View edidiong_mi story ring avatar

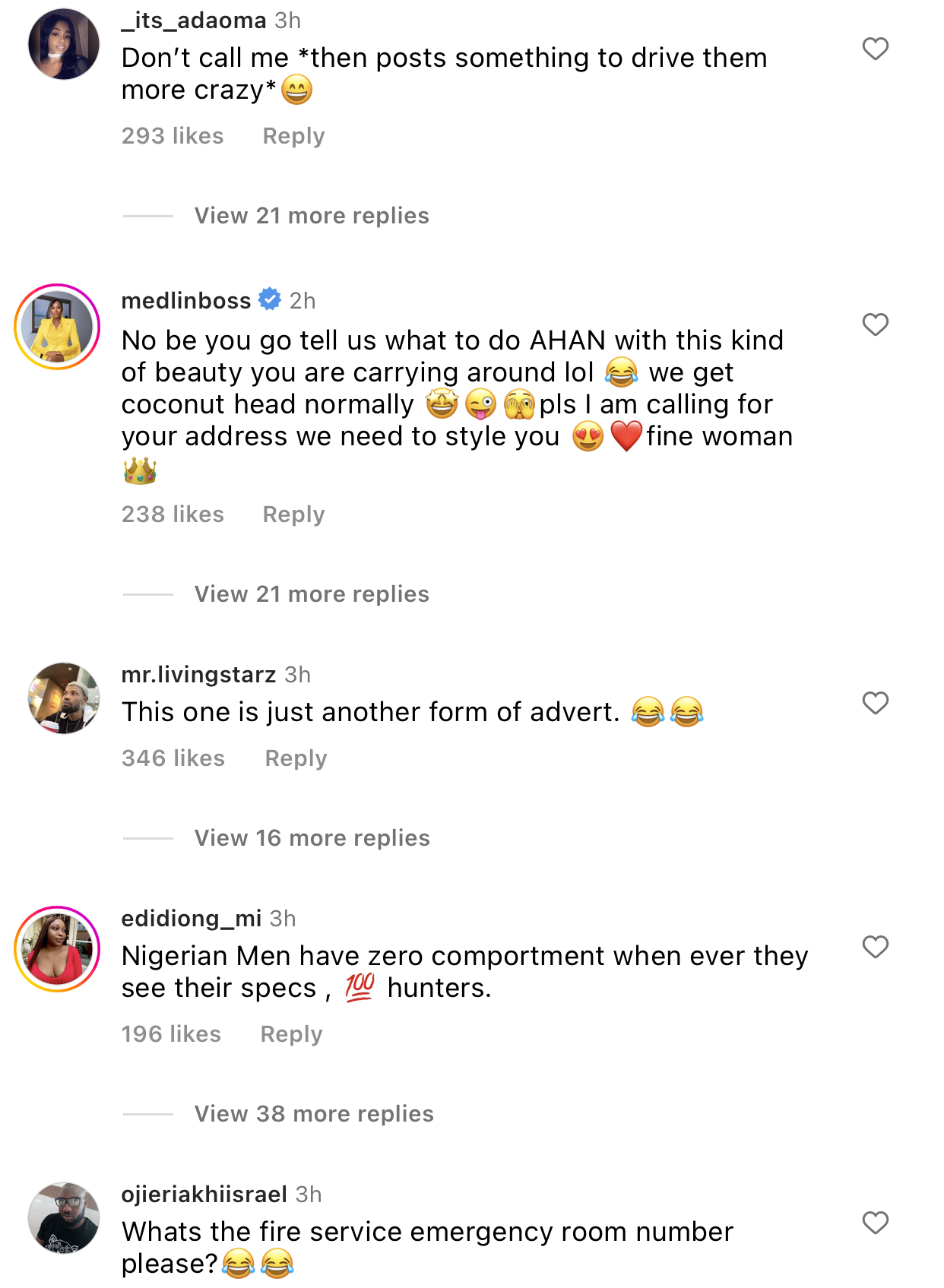tap(58, 948)
